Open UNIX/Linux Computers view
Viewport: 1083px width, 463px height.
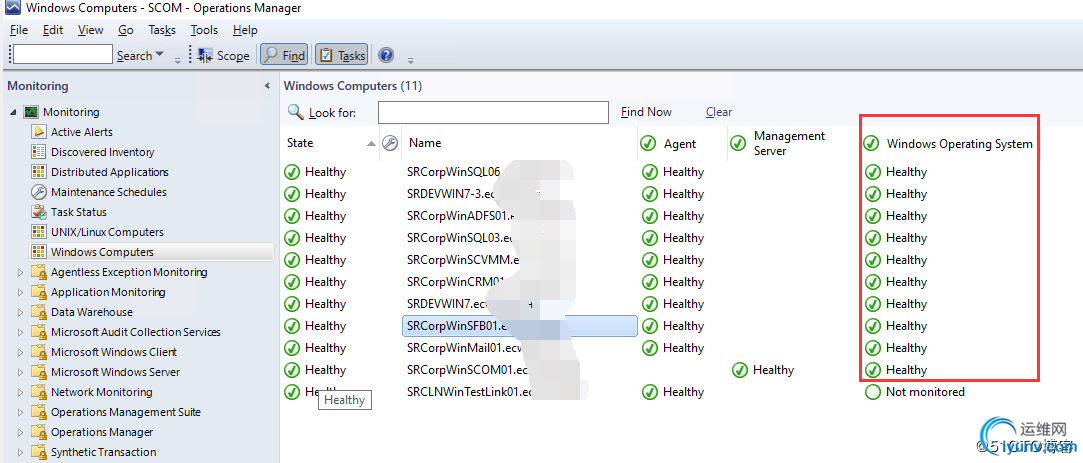tap(107, 232)
